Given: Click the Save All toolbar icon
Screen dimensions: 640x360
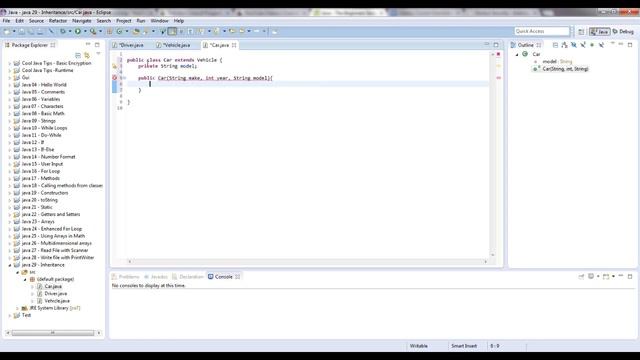Looking at the screenshot, I should (31, 31).
